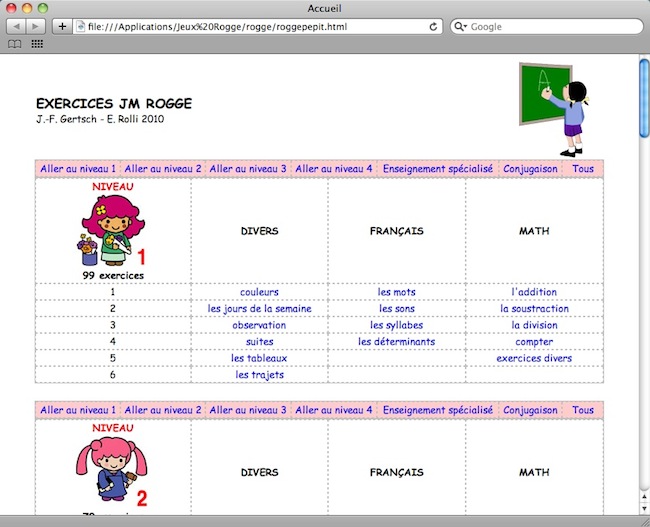Image resolution: width=650 pixels, height=527 pixels.
Task: Select 'Enseignement spécialisé' in first navigation row
Action: click(437, 169)
